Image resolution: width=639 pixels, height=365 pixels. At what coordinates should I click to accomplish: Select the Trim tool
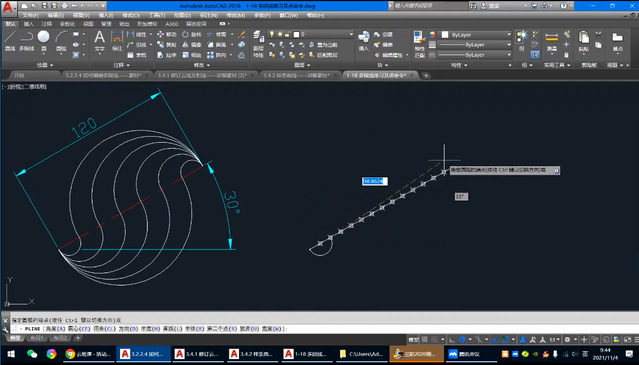point(216,34)
